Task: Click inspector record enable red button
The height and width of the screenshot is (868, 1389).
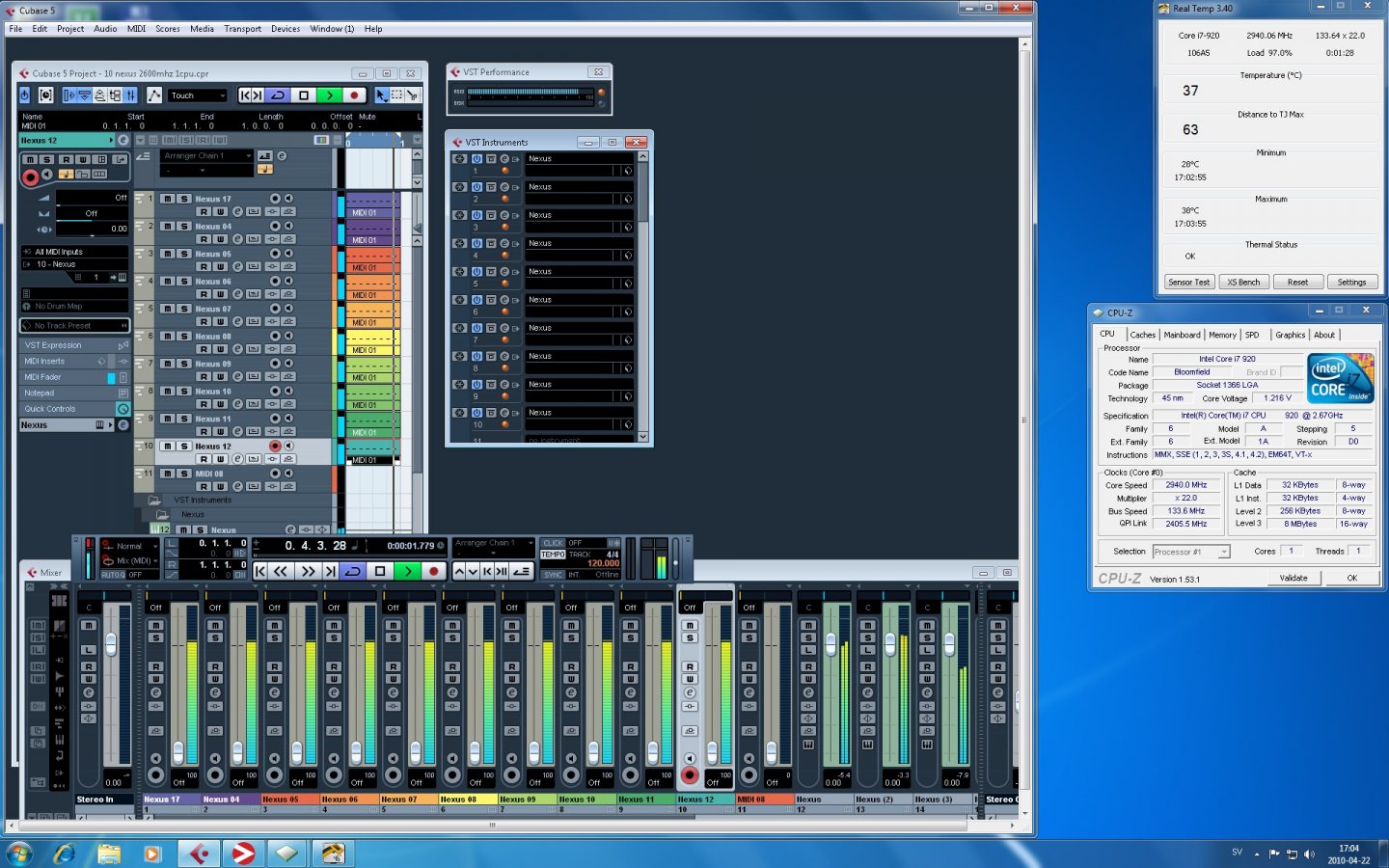Action: 30,176
